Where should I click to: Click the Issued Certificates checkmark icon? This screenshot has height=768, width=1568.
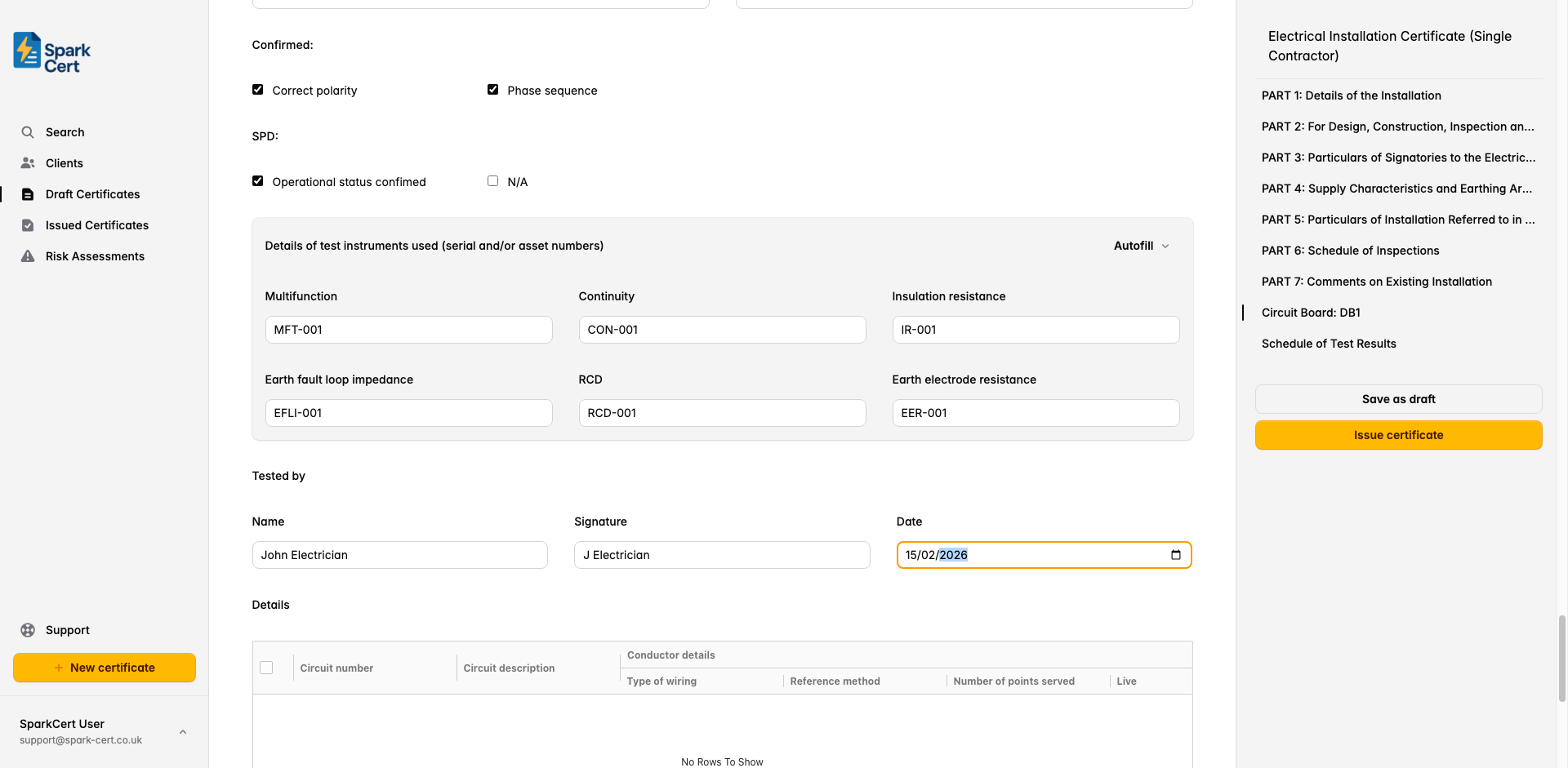28,225
